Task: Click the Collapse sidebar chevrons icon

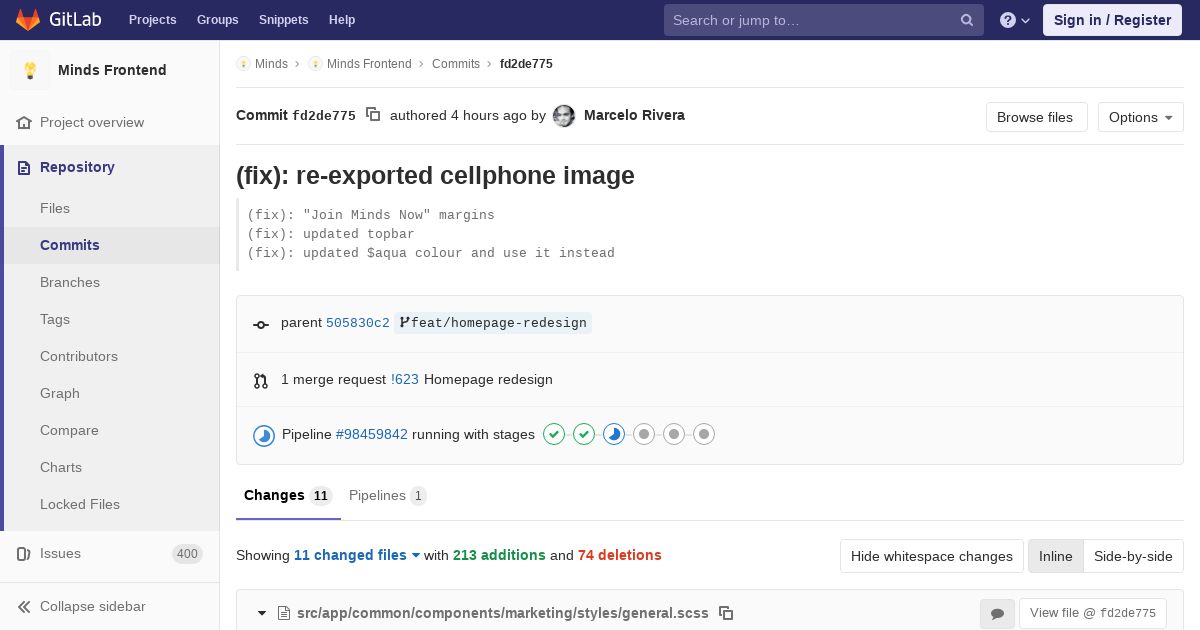Action: click(x=24, y=607)
